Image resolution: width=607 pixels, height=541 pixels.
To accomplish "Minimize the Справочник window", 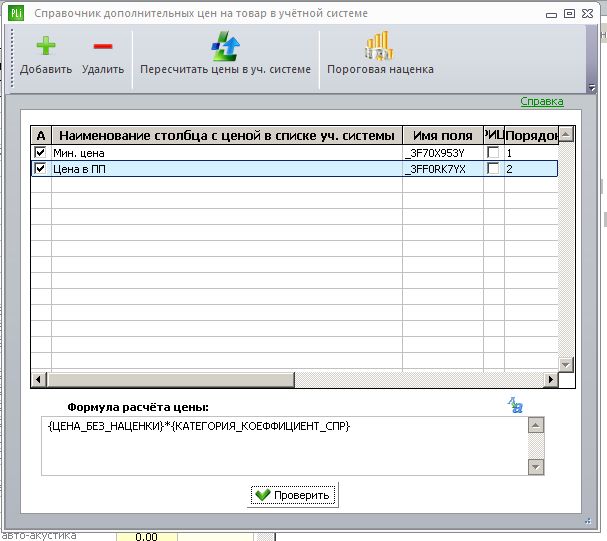I will click(x=551, y=14).
